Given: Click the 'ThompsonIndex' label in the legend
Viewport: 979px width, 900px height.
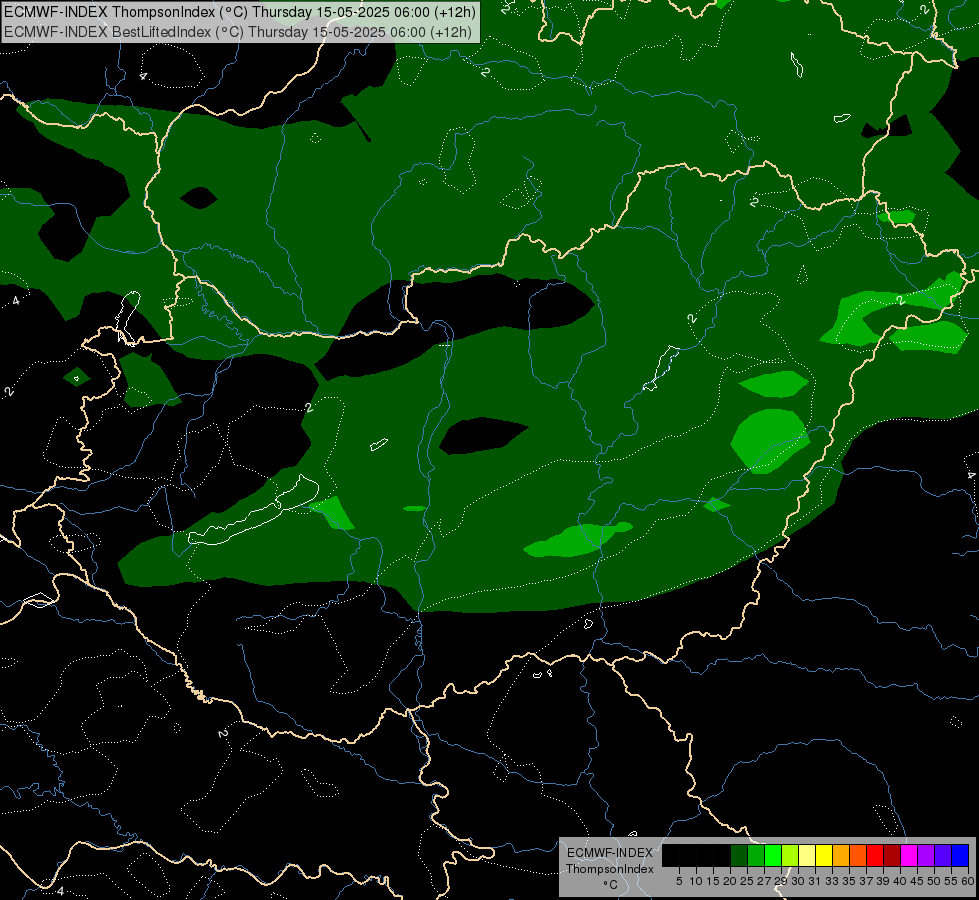Looking at the screenshot, I should pyautogui.click(x=610, y=869).
